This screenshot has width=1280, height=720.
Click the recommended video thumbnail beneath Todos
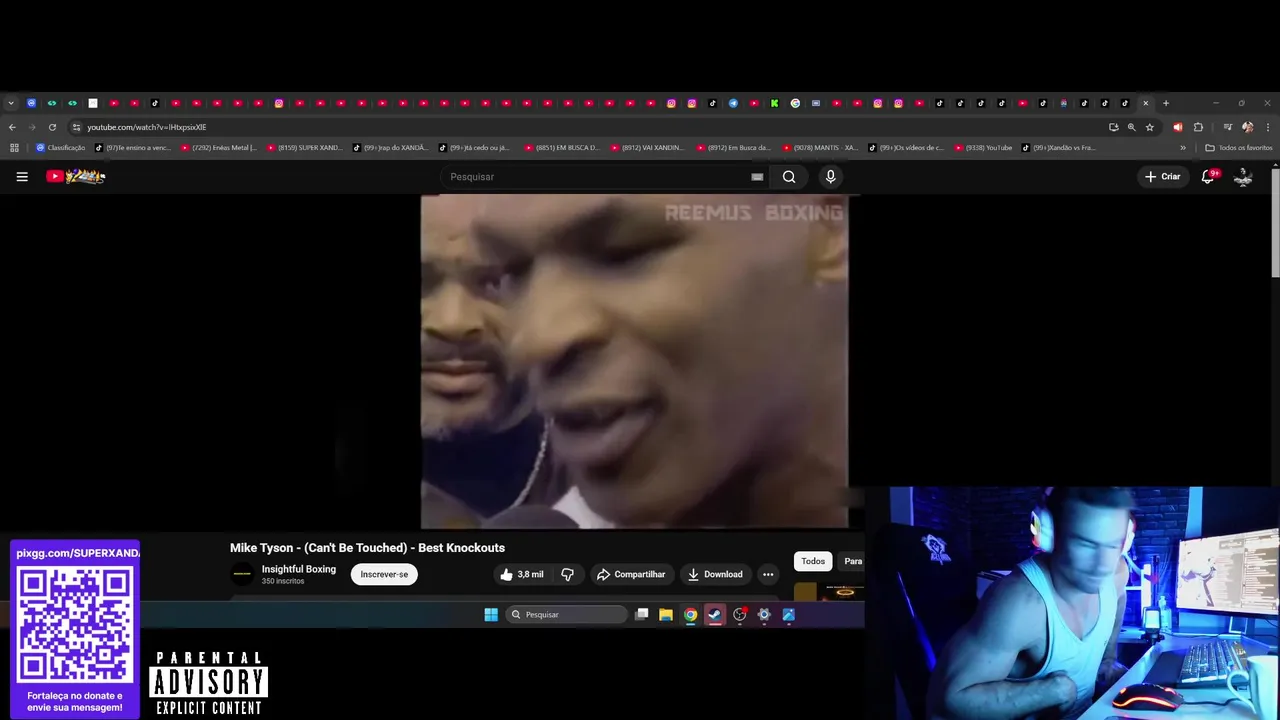(829, 591)
